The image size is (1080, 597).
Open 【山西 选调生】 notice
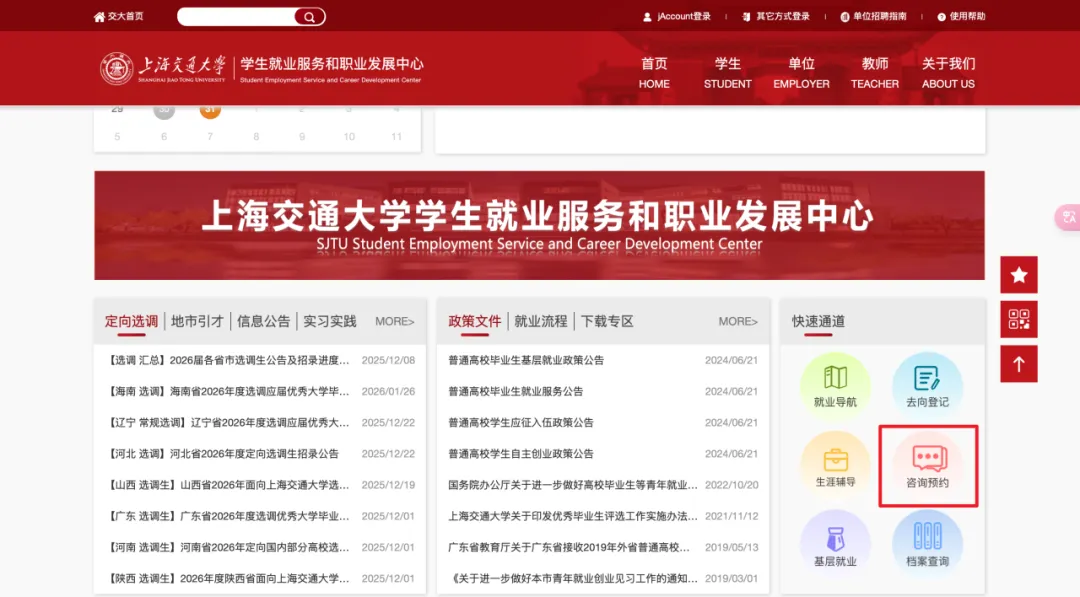(229, 485)
